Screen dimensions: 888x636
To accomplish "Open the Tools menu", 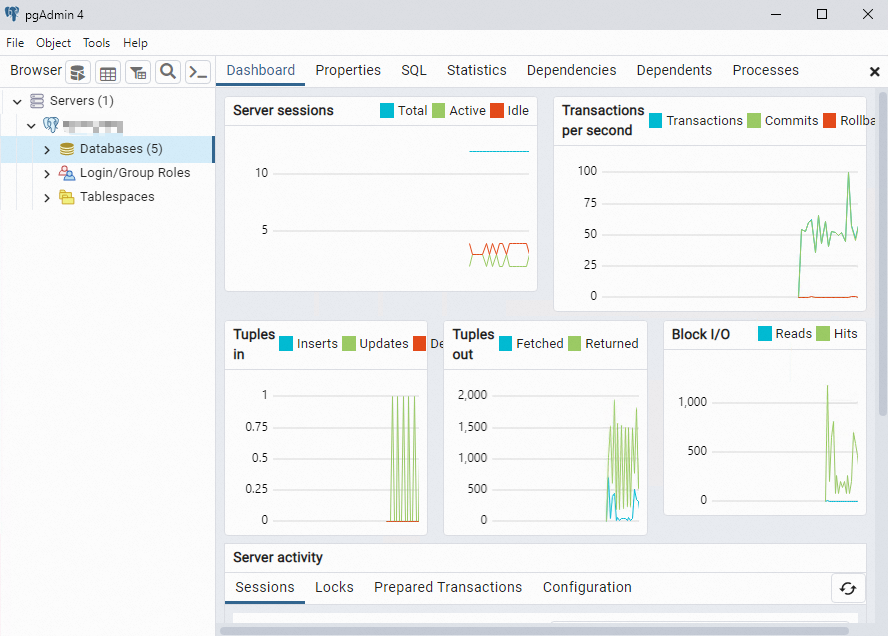I will pos(96,43).
